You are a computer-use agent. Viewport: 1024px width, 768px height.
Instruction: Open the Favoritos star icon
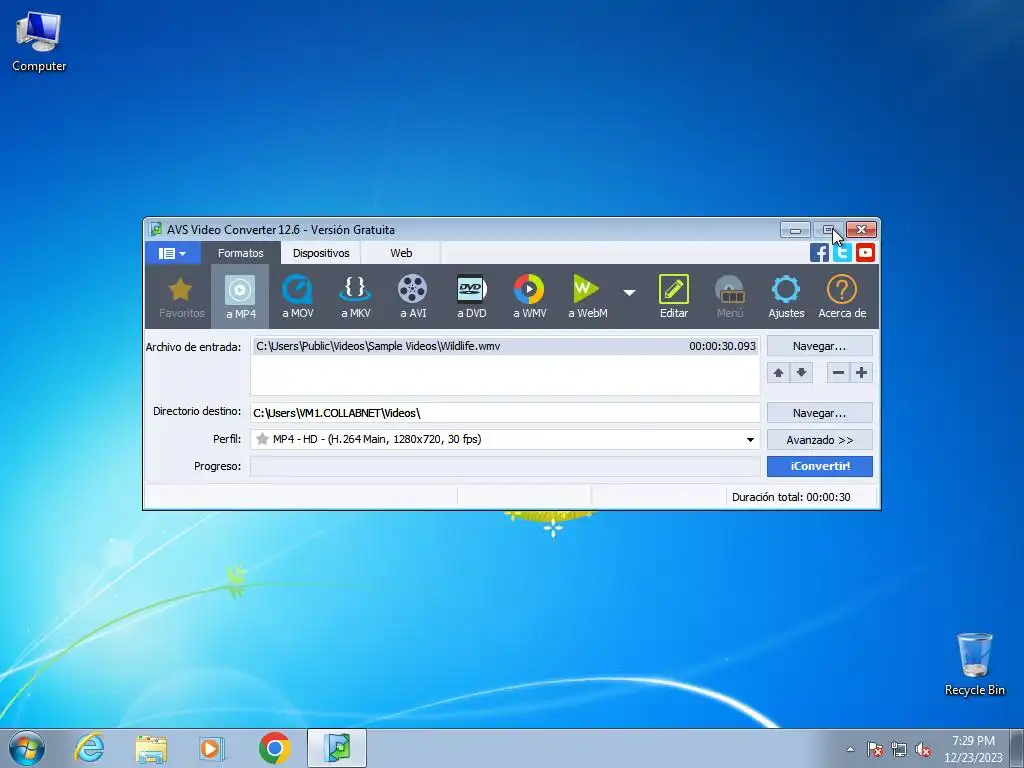(181, 297)
